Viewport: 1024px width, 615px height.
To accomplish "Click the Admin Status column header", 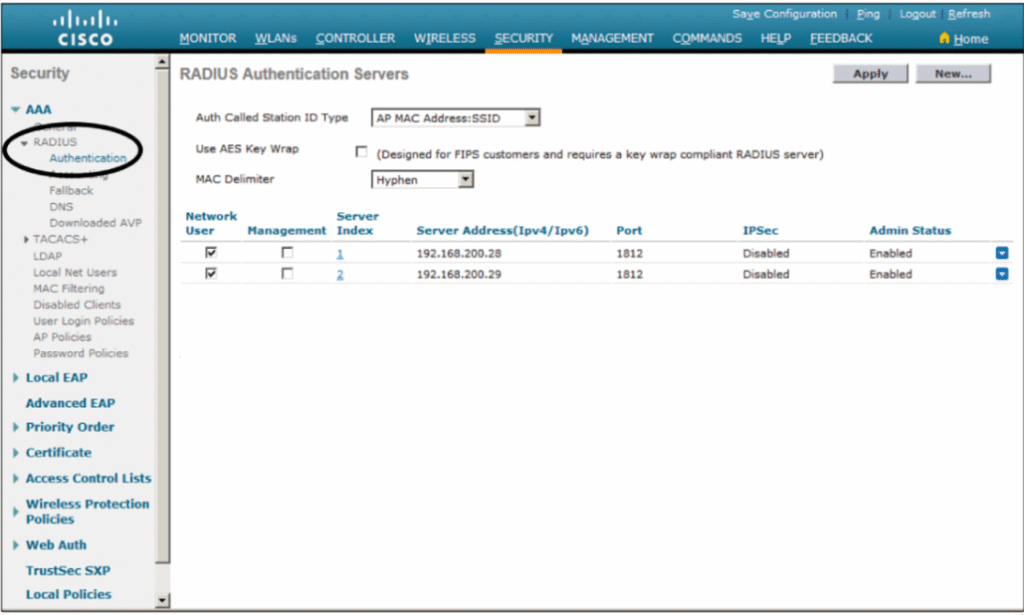I will pyautogui.click(x=910, y=230).
